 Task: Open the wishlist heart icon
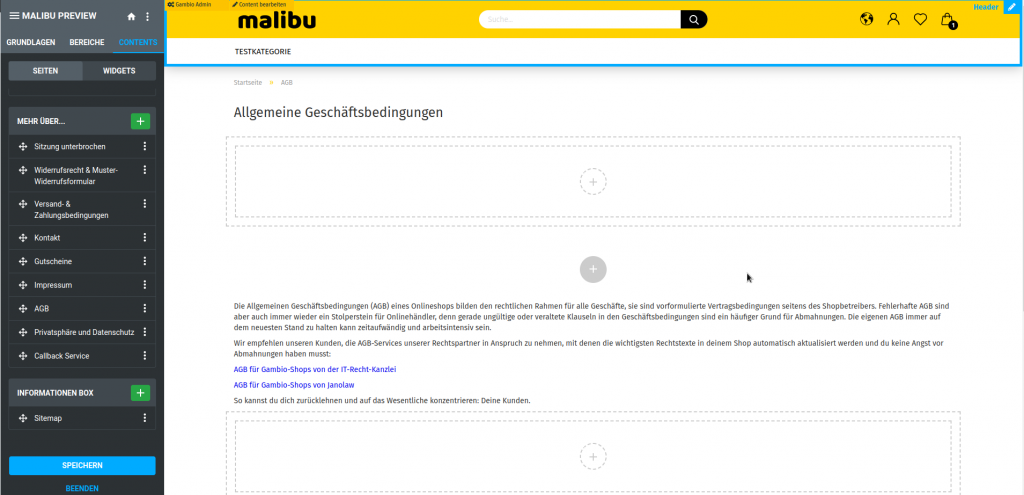[x=920, y=19]
